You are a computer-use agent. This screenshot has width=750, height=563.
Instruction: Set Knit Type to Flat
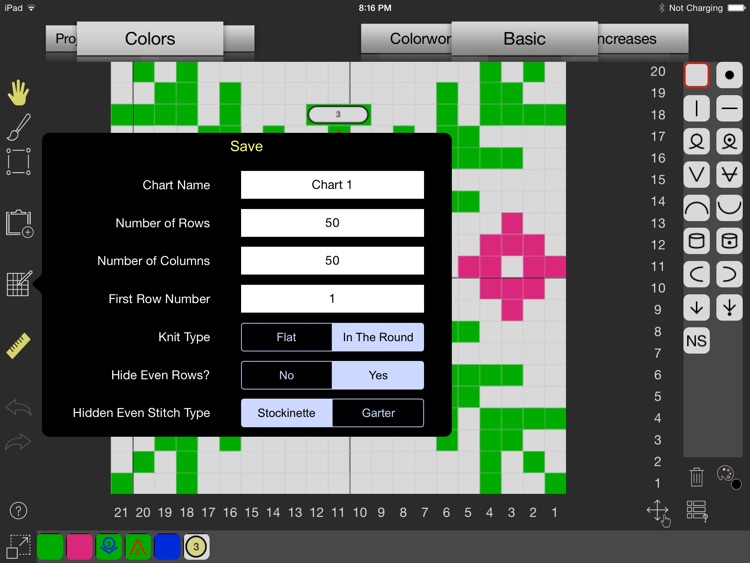pos(287,337)
